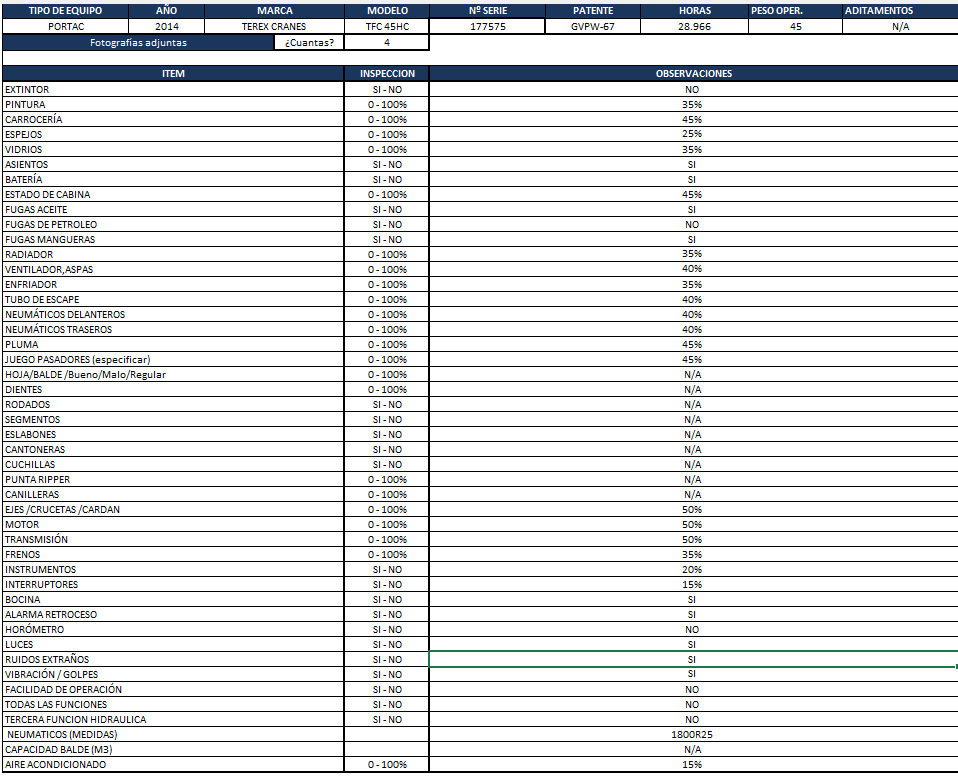Click the TEREX CRANES brand cell
Viewport: 958px width, 784px height.
point(274,26)
